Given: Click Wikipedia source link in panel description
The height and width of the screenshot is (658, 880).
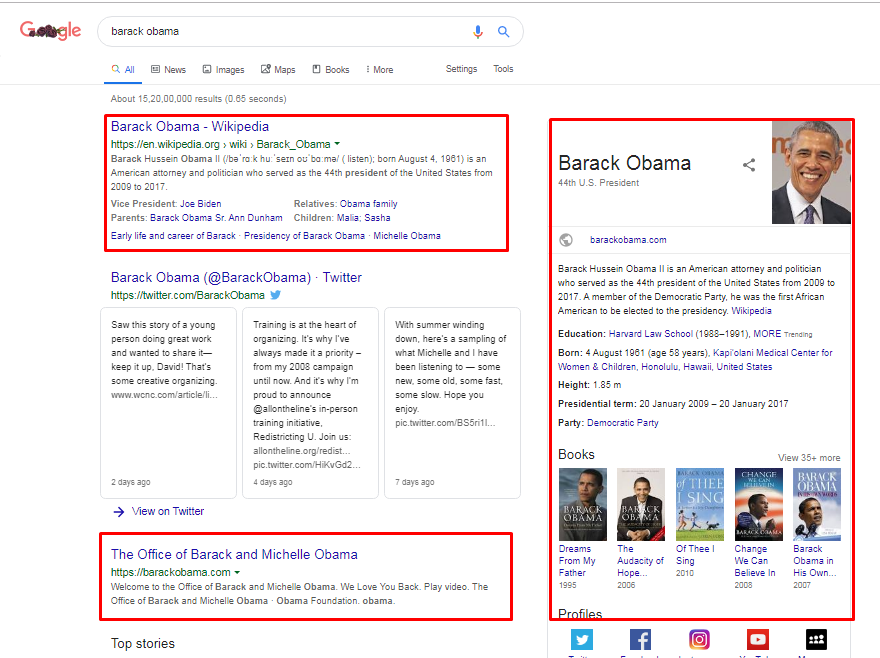Looking at the screenshot, I should [751, 311].
